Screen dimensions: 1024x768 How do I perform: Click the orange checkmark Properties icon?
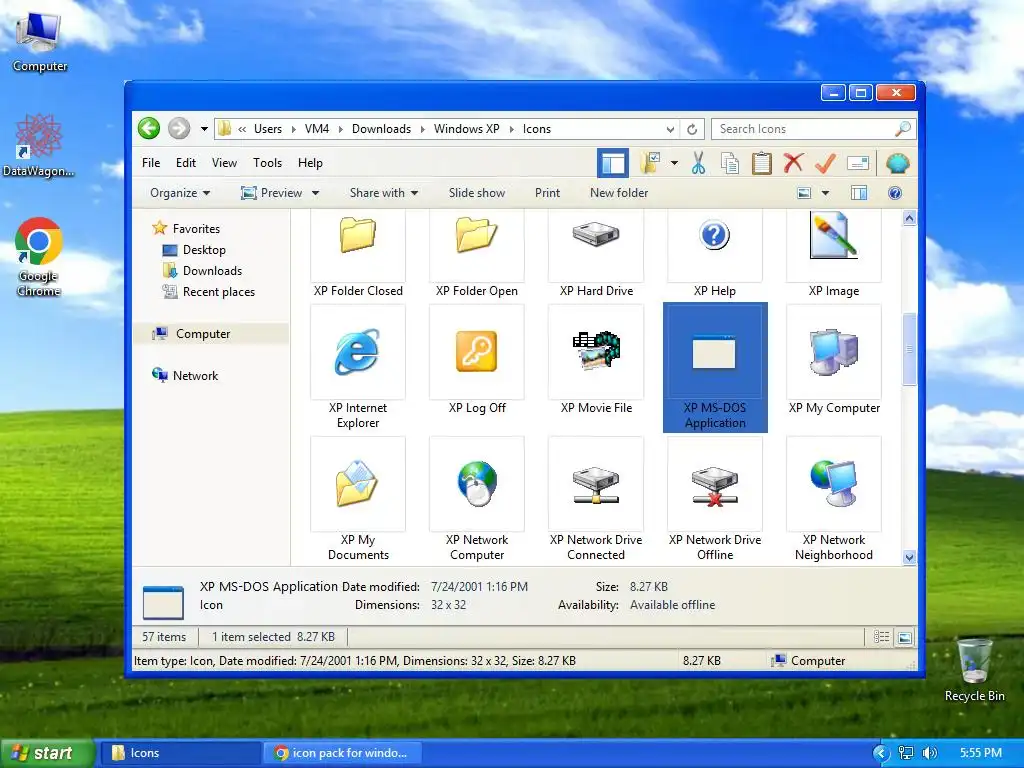point(825,163)
